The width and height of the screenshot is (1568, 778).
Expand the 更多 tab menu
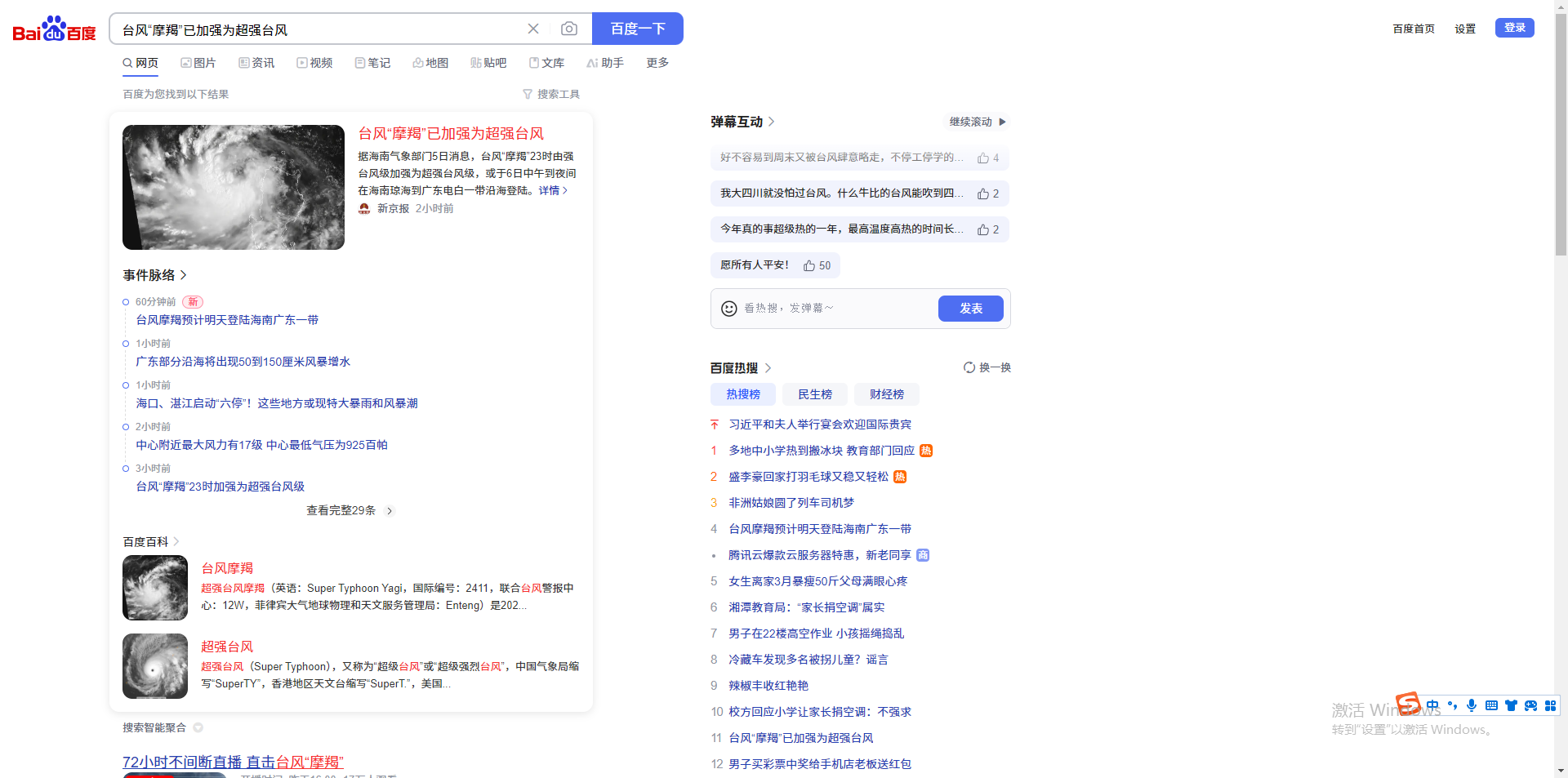[657, 63]
